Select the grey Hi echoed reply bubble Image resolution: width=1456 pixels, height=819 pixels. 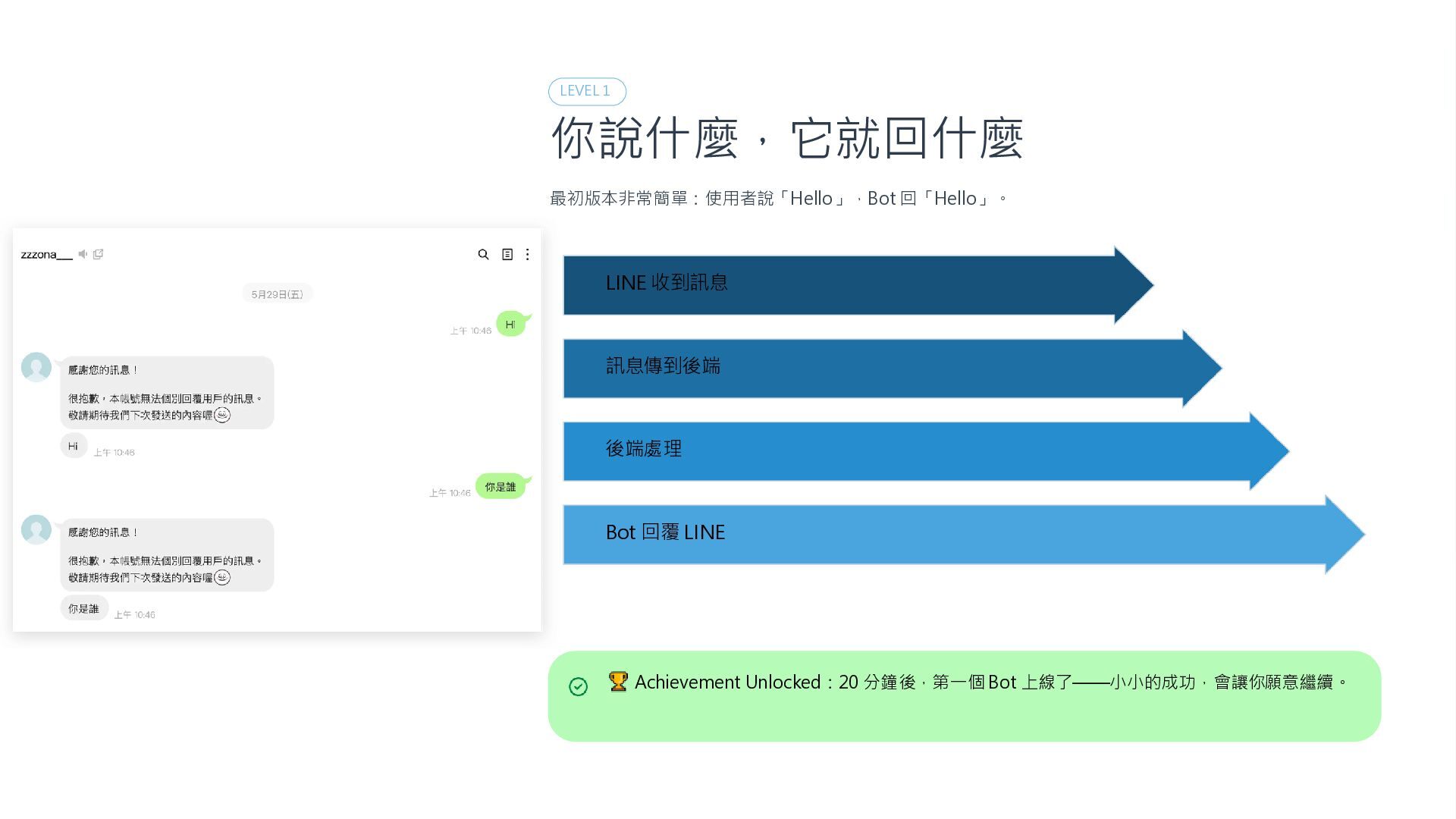[74, 446]
